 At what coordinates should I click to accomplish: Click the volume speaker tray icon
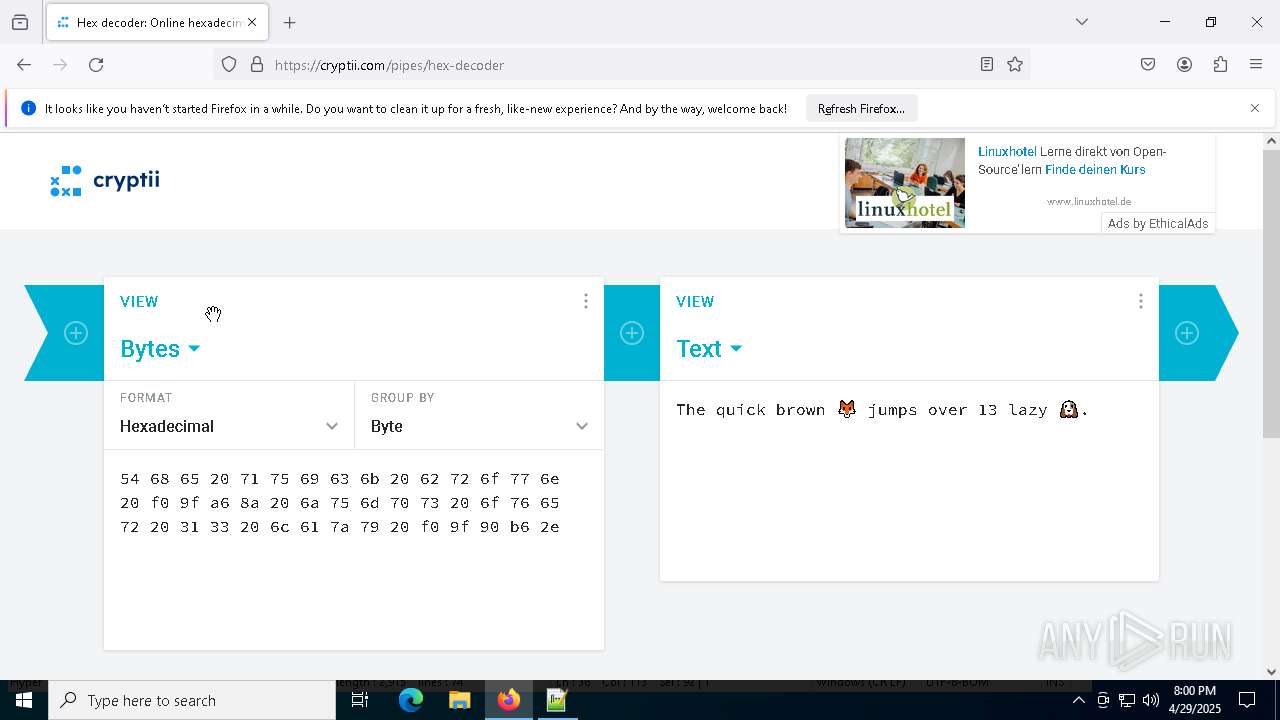tap(1151, 700)
